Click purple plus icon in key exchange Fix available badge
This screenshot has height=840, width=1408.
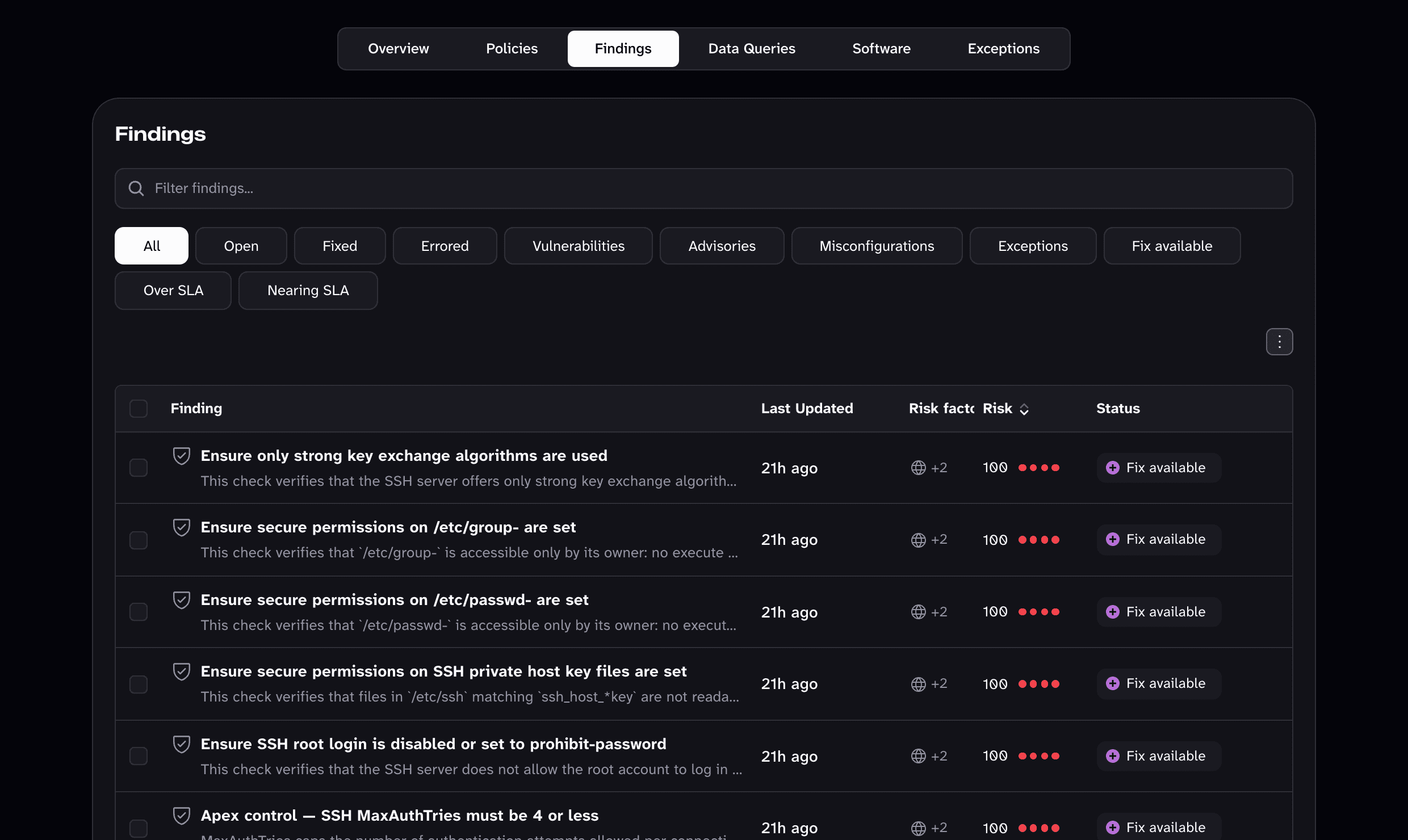[x=1113, y=468]
